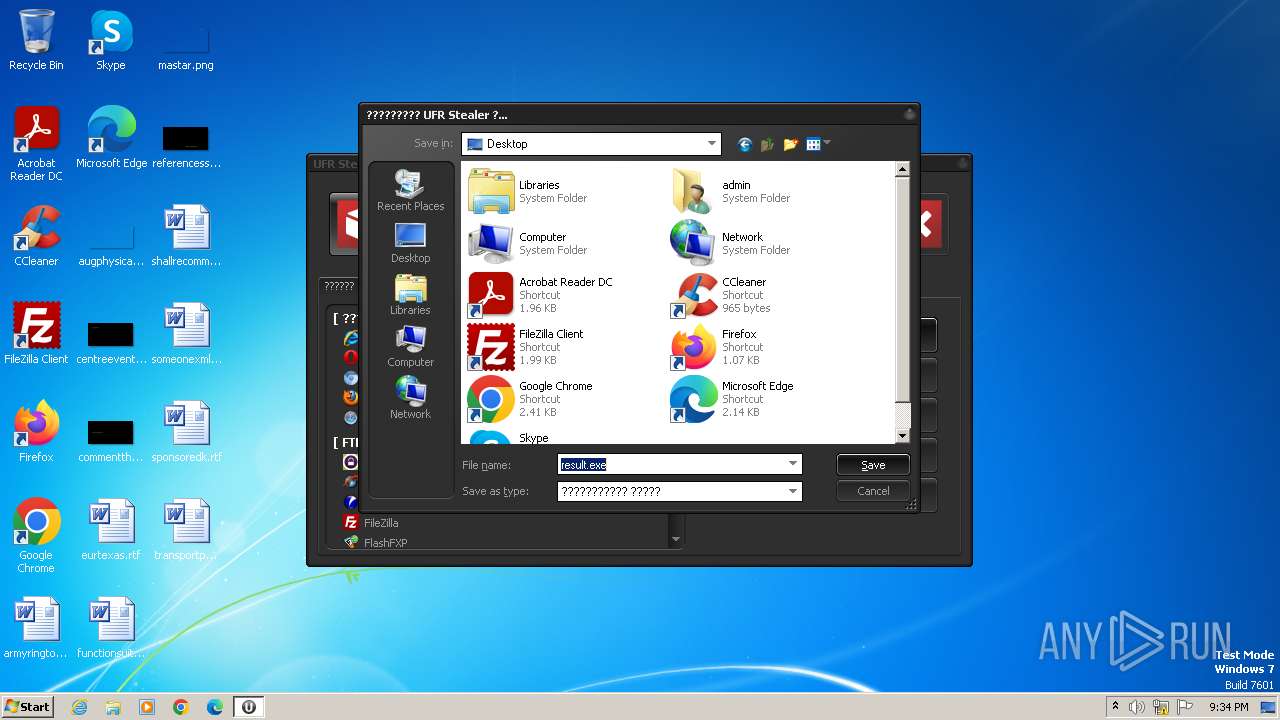
Task: Open Windows Explorer from the taskbar
Action: click(x=113, y=707)
